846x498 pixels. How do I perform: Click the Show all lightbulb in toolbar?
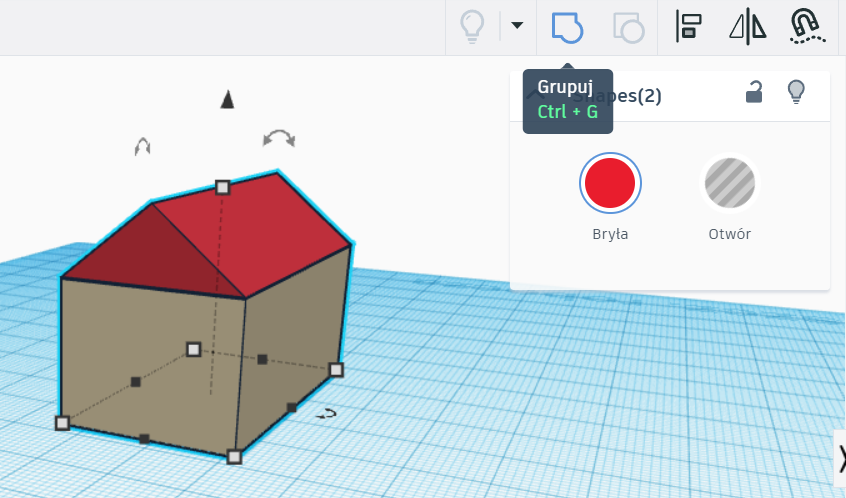[x=472, y=26]
